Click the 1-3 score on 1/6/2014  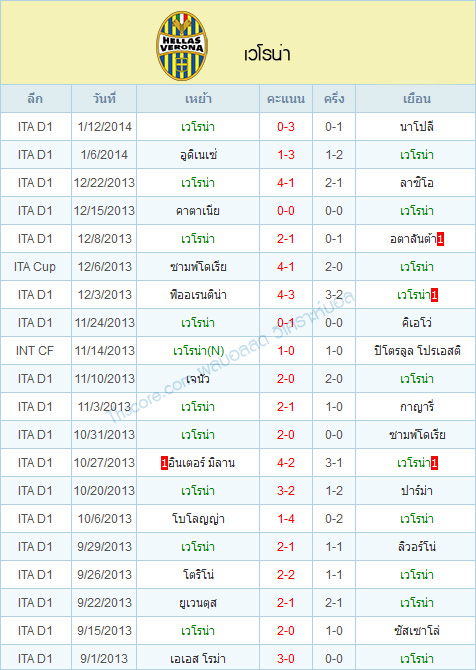[285, 155]
